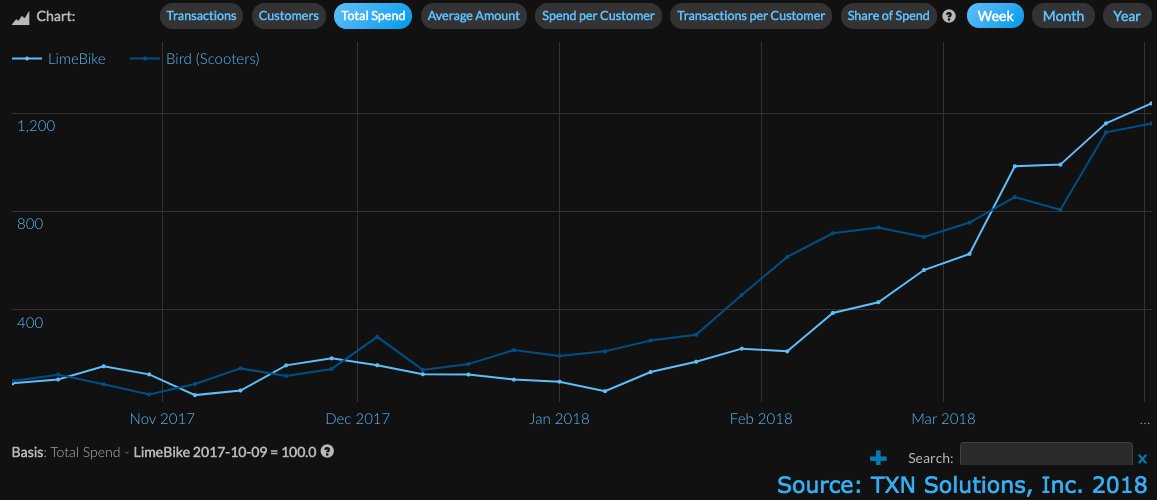1157x500 pixels.
Task: Set time granularity to Year
Action: tap(1127, 15)
